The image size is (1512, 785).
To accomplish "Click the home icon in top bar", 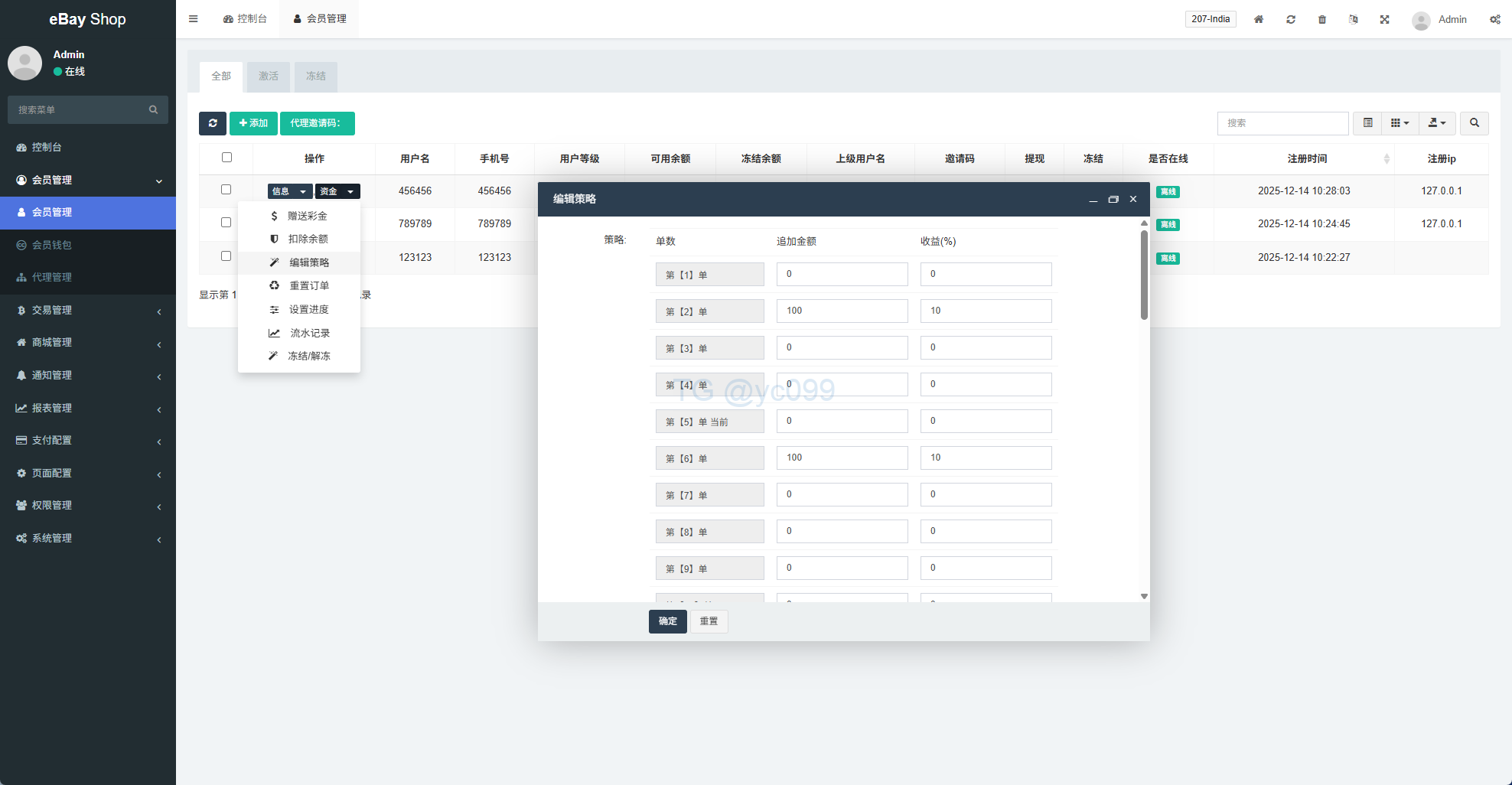I will tap(1258, 19).
